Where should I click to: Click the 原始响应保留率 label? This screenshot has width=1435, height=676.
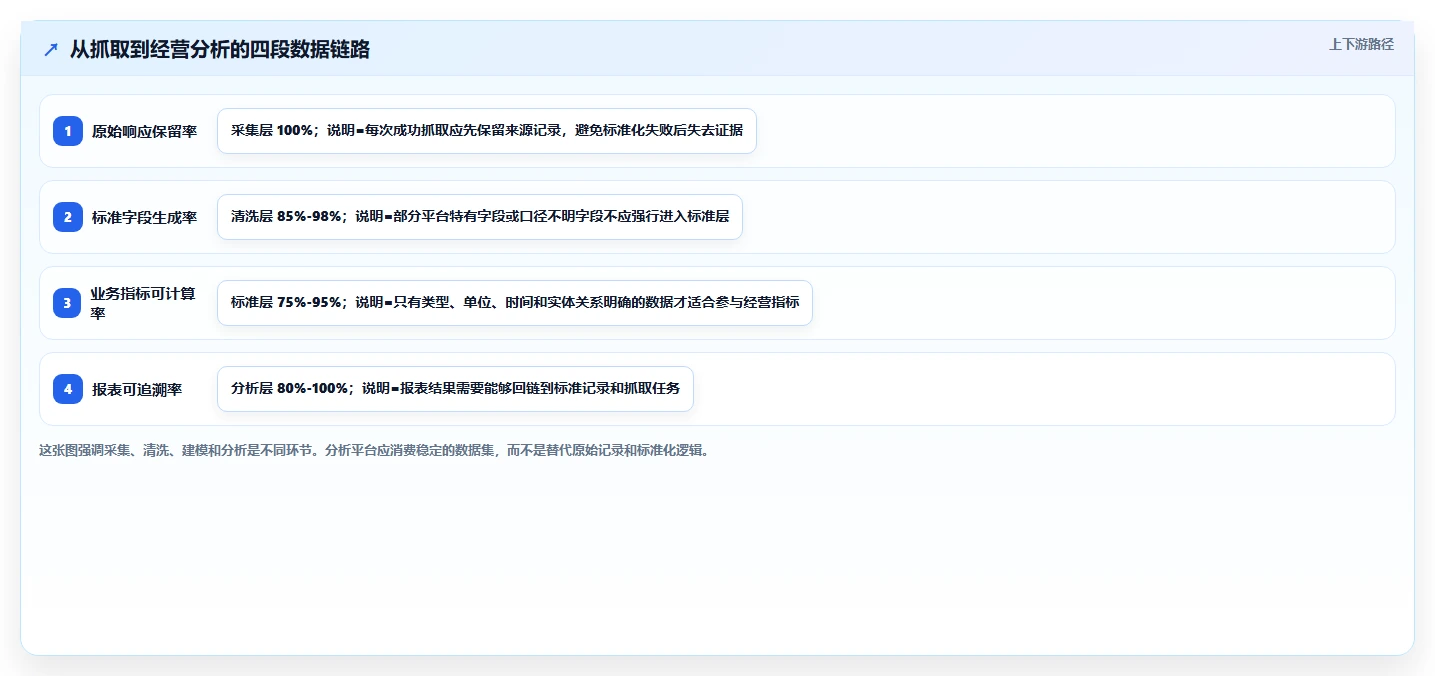pos(144,131)
